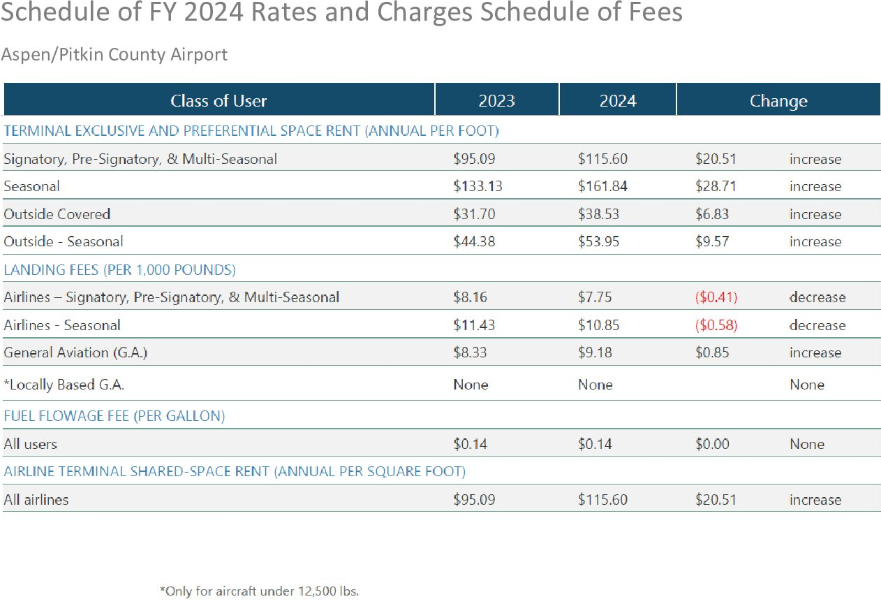
Task: Select the Fuel Flowage Fee section heading
Action: (114, 416)
